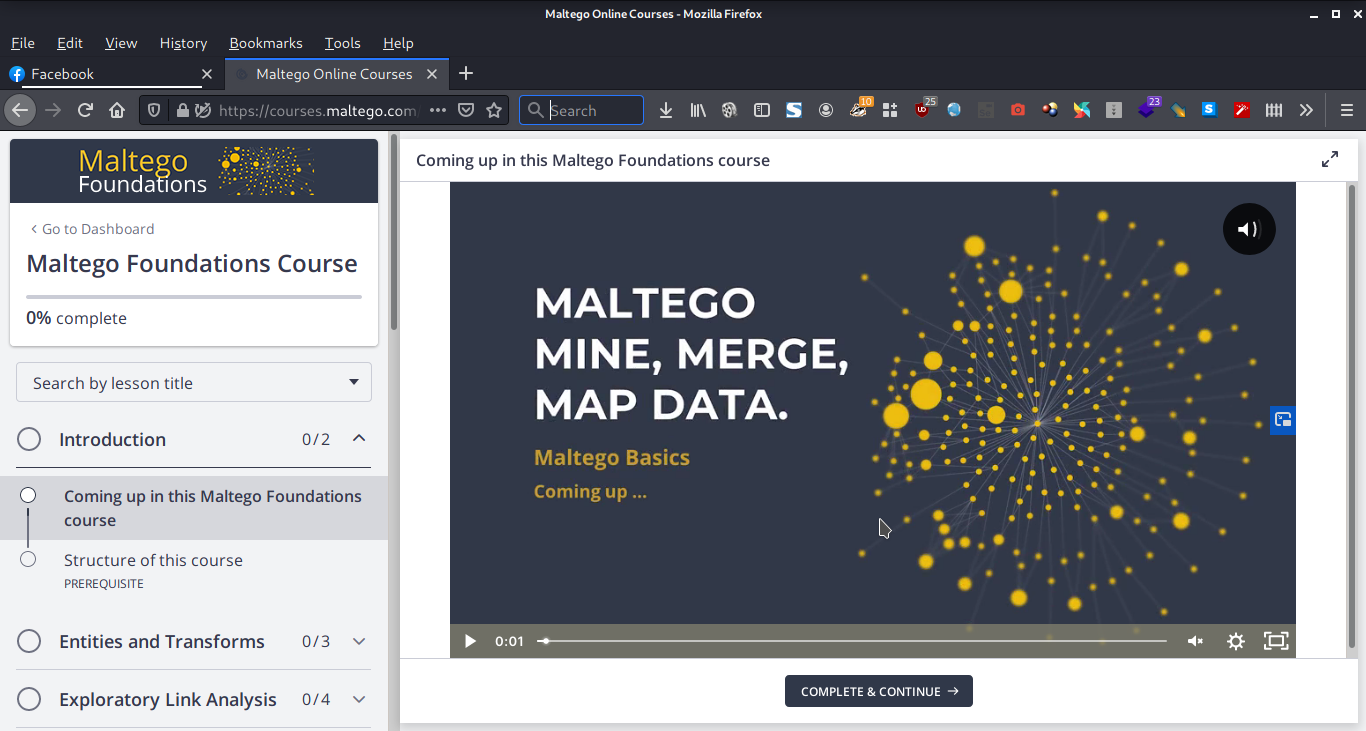Toggle the Firefox sidebar icon
Viewport: 1366px width, 731px height.
pos(762,110)
